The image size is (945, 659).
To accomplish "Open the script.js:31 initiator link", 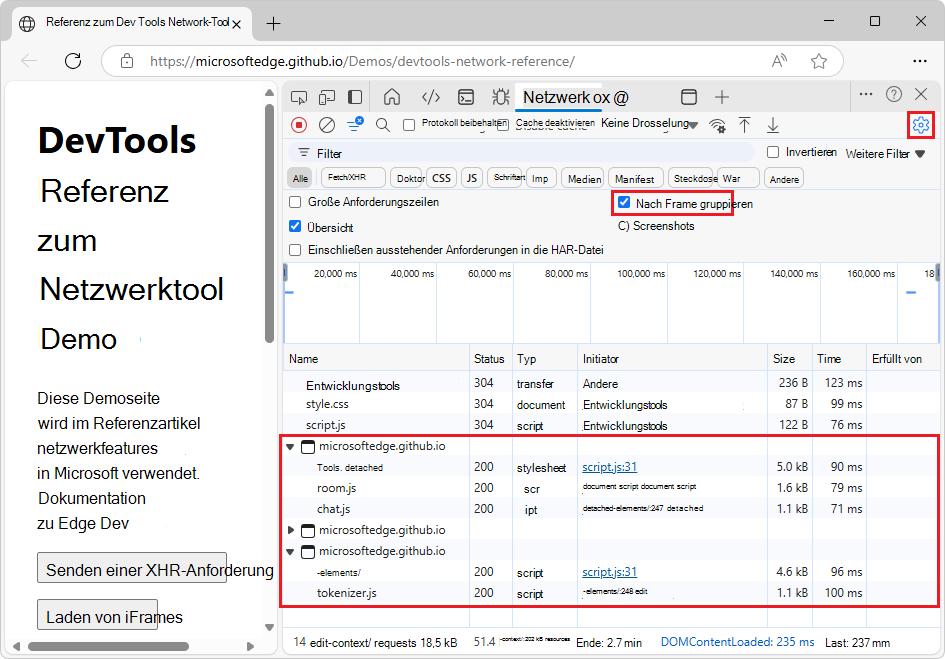I will pyautogui.click(x=610, y=466).
